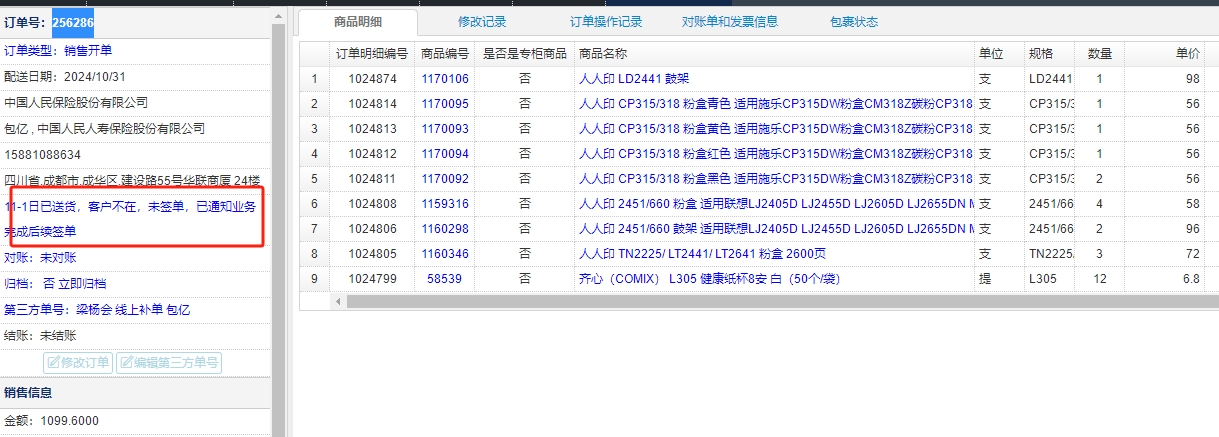Click the edit icon on 修改订单

pyautogui.click(x=54, y=362)
